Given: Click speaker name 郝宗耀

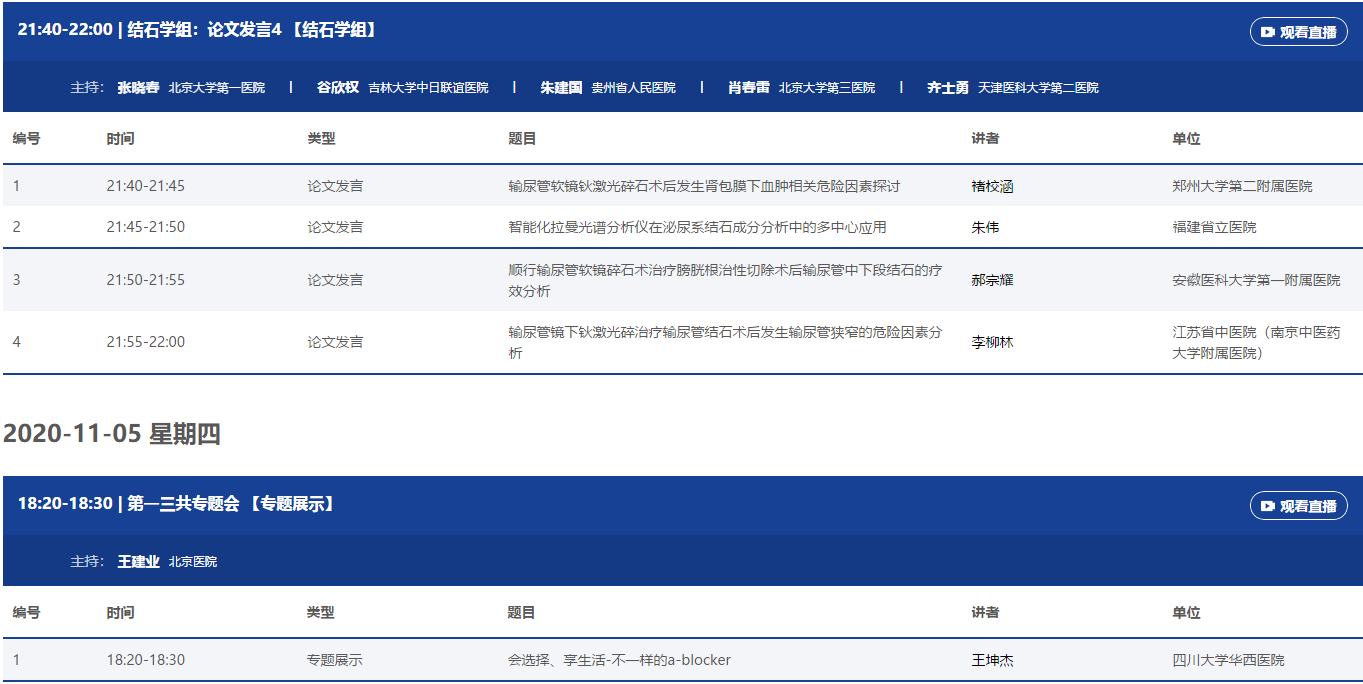Looking at the screenshot, I should [x=992, y=280].
